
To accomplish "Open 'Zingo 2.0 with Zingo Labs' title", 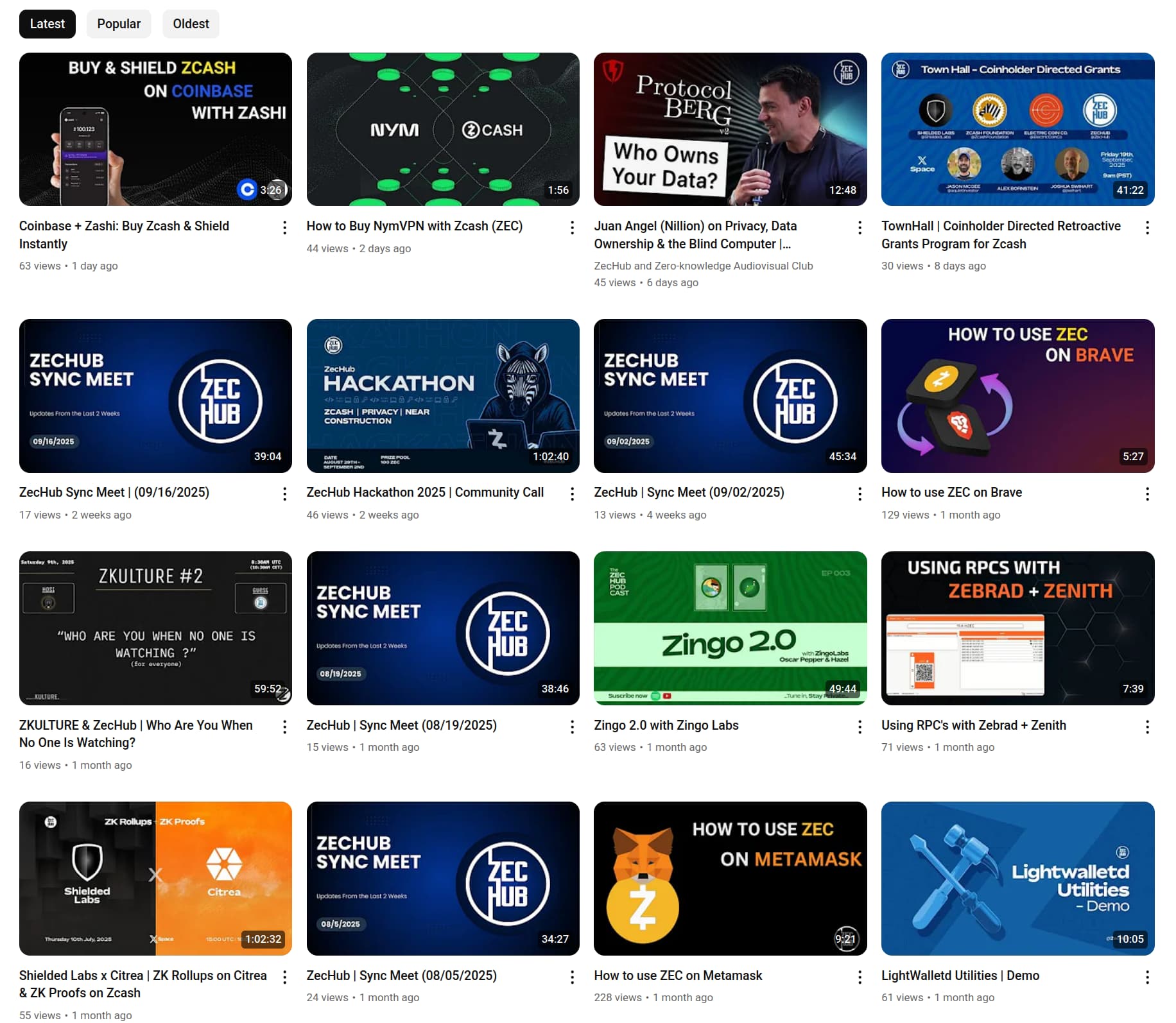I will (666, 725).
